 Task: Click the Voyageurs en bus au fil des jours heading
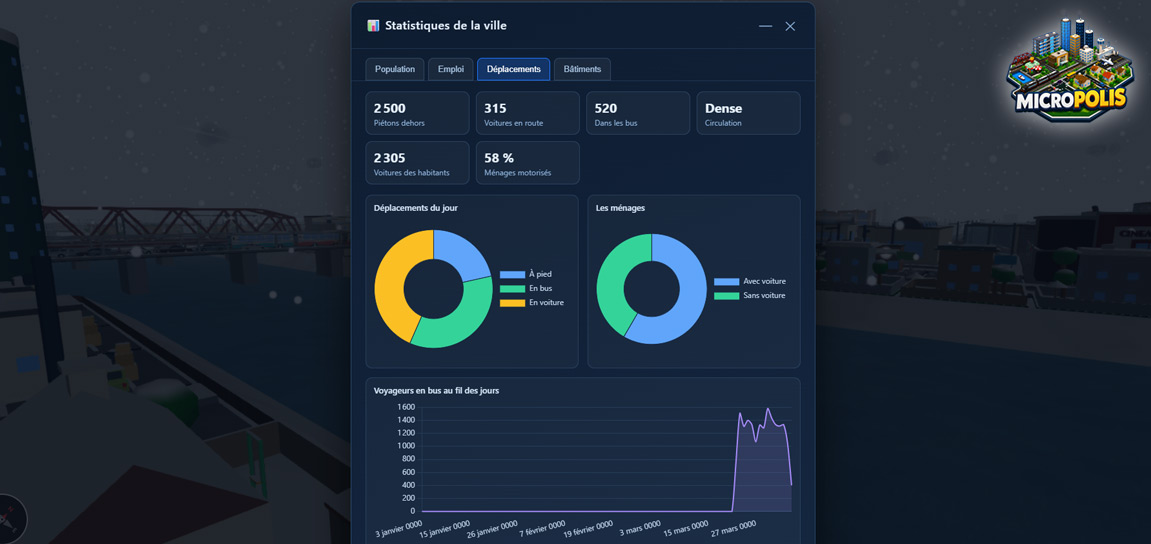[x=437, y=391]
